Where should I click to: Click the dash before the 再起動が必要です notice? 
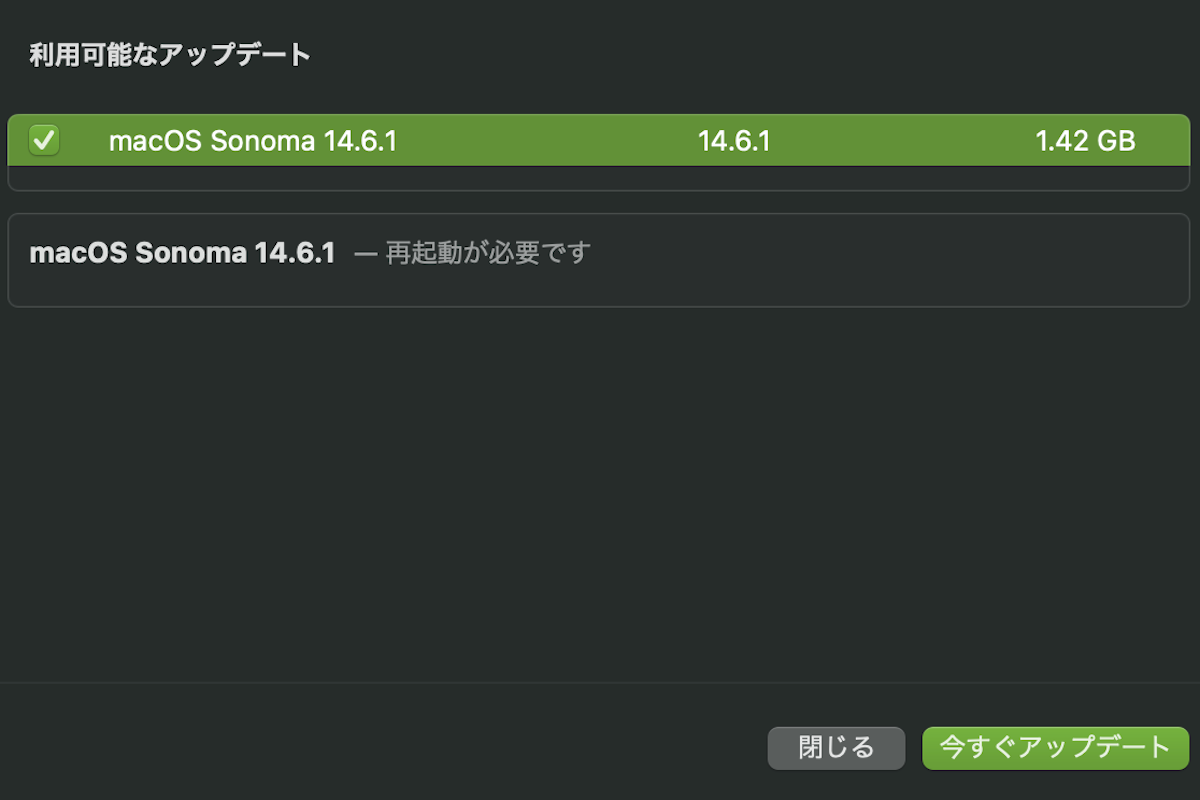pyautogui.click(x=366, y=253)
